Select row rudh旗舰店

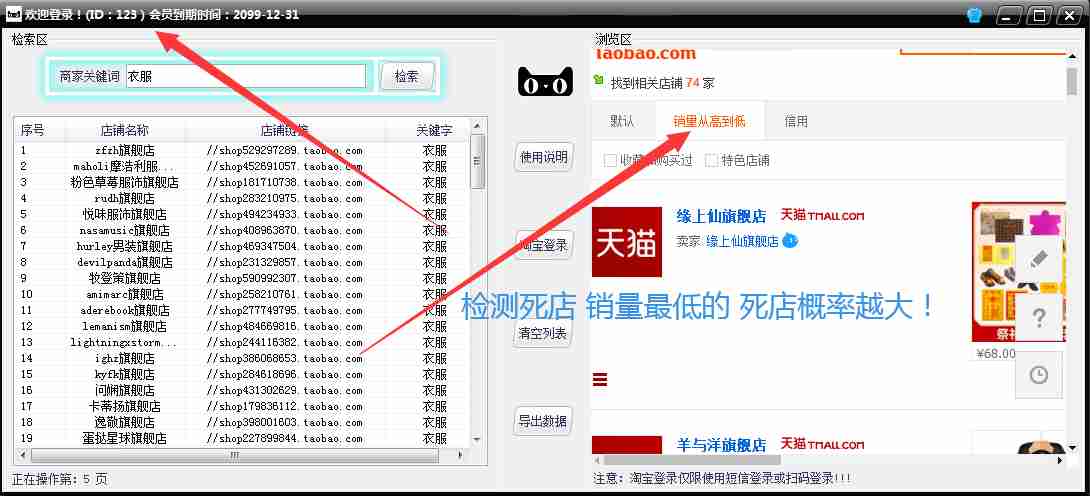pos(242,198)
